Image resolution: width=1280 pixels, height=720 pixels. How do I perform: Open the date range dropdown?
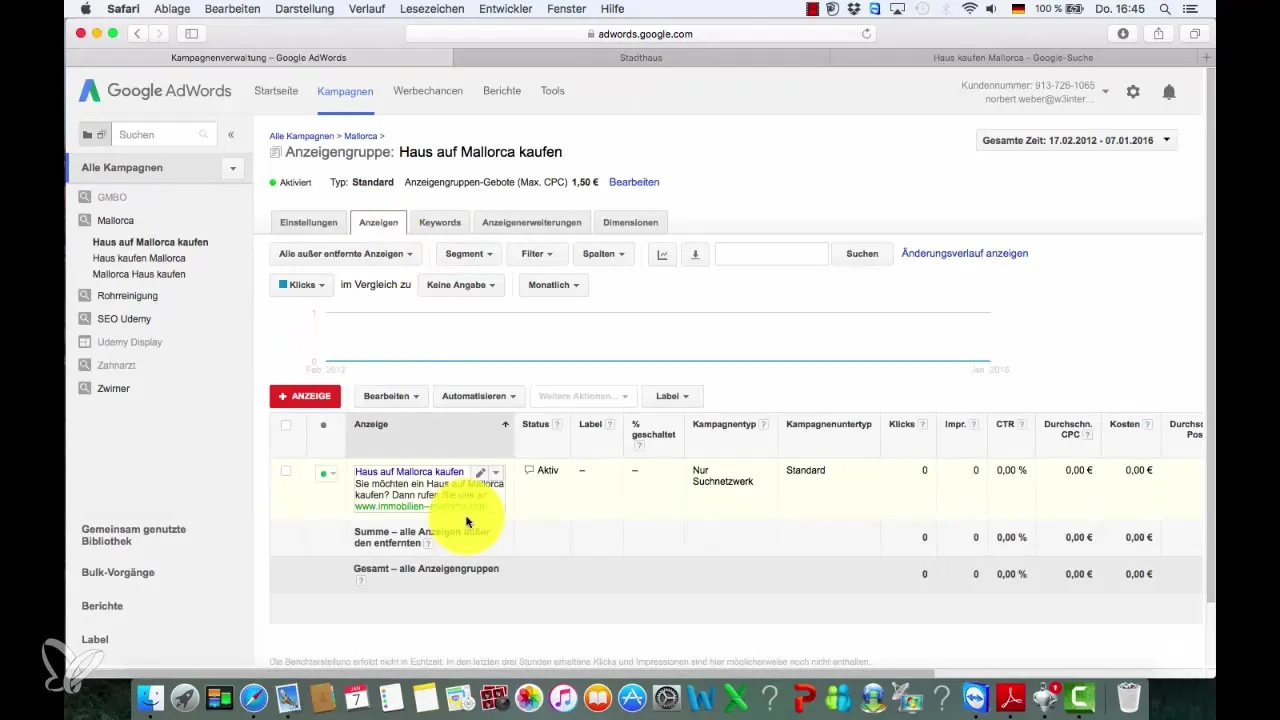click(x=1076, y=140)
